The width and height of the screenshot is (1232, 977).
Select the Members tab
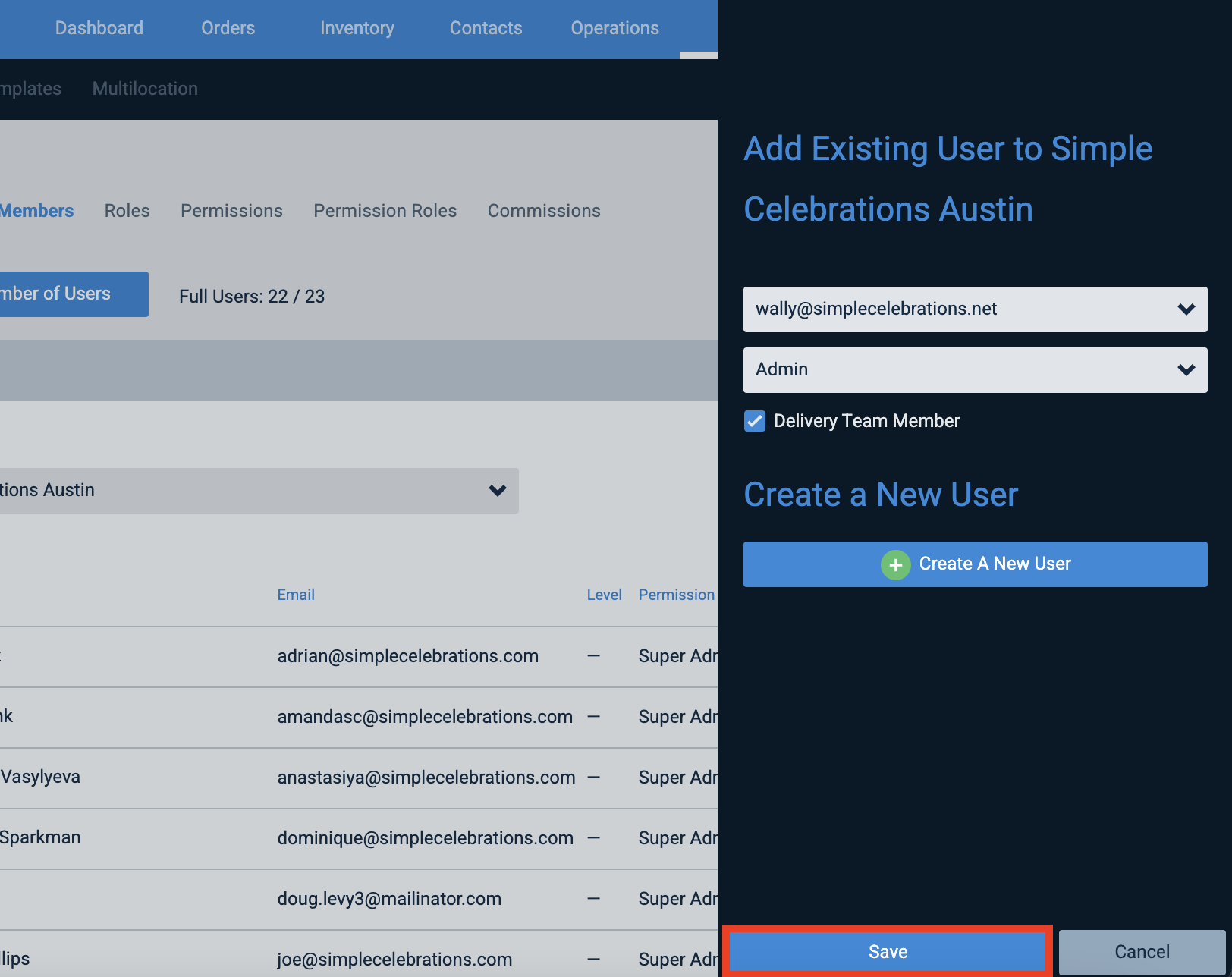pos(36,211)
